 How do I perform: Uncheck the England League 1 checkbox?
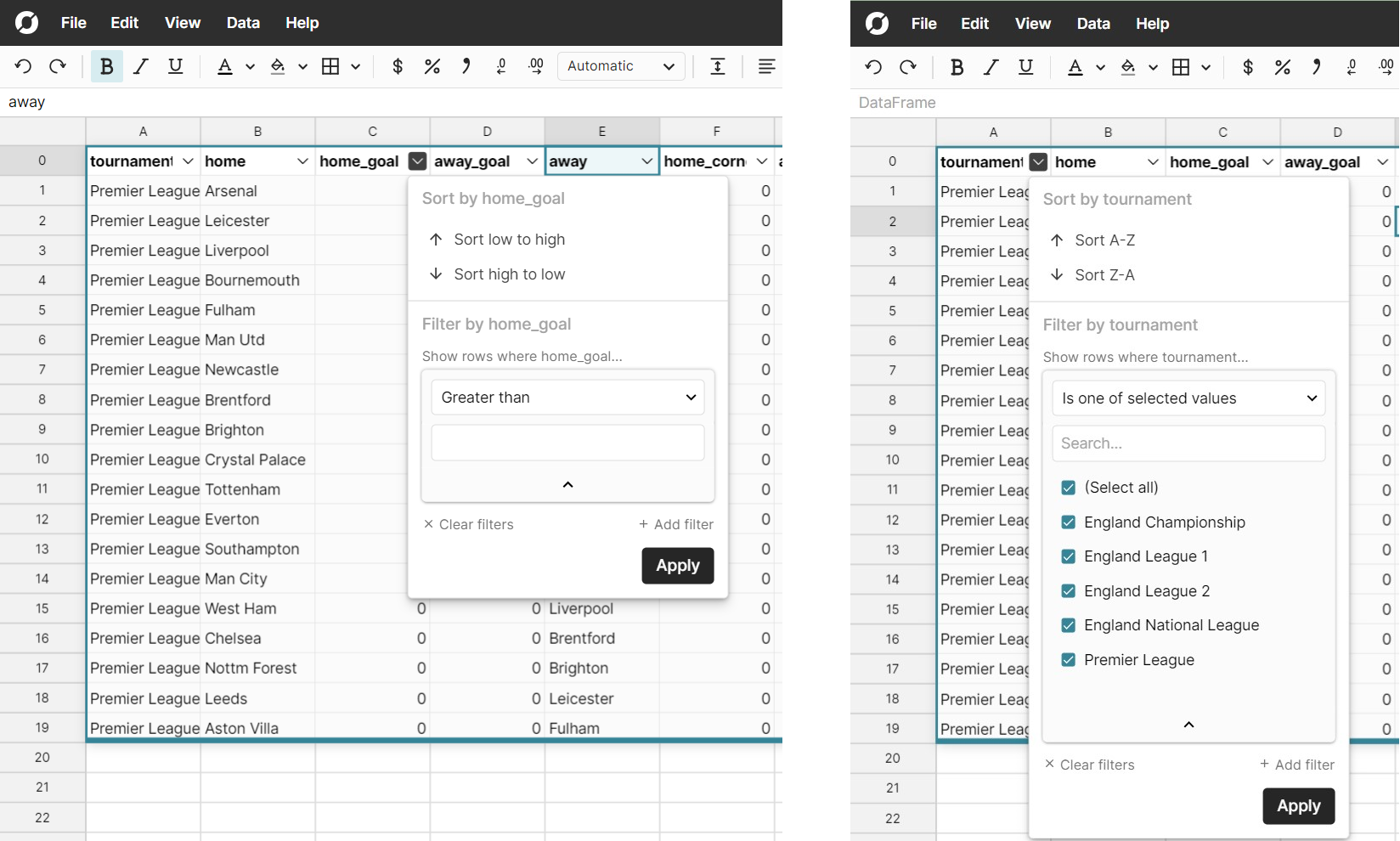click(1069, 556)
